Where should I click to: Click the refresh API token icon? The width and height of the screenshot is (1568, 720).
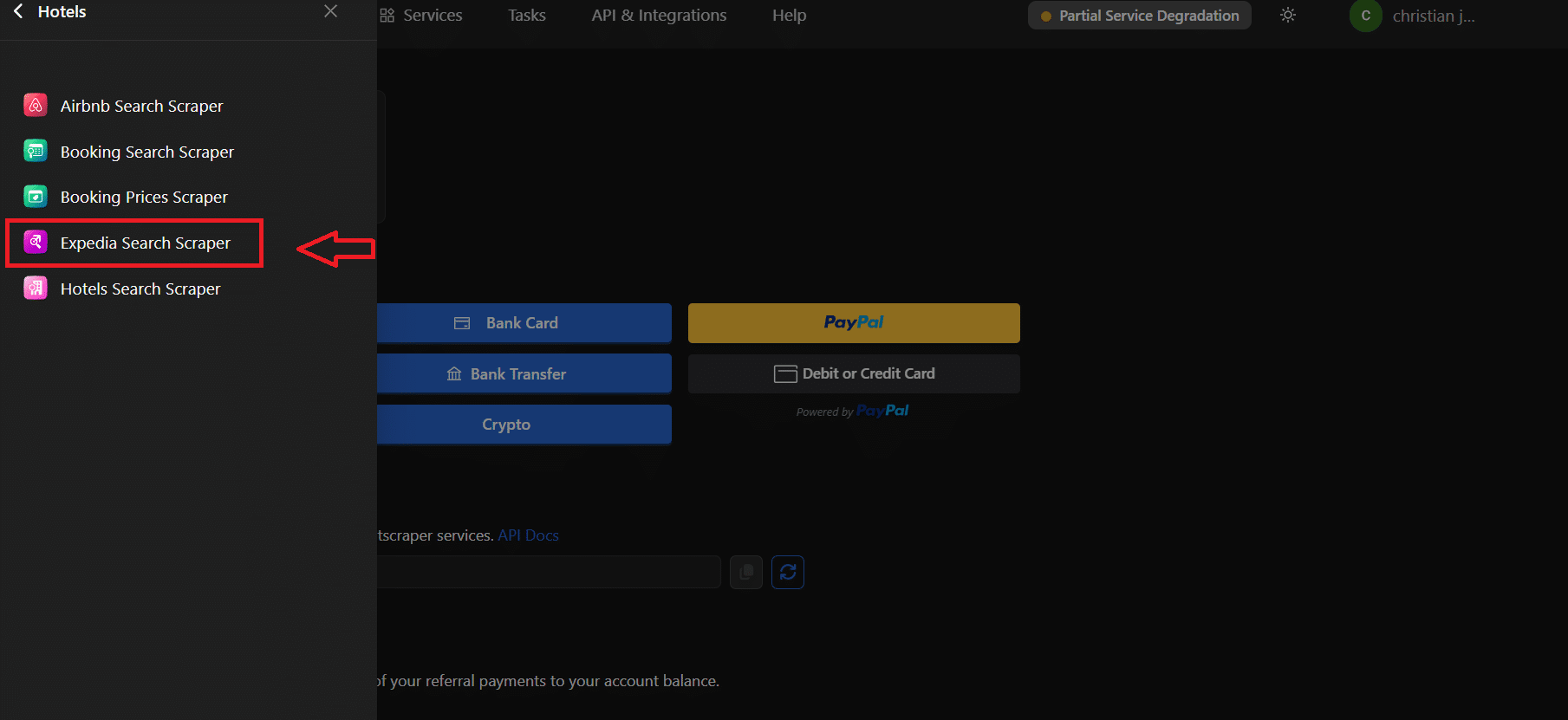[787, 572]
